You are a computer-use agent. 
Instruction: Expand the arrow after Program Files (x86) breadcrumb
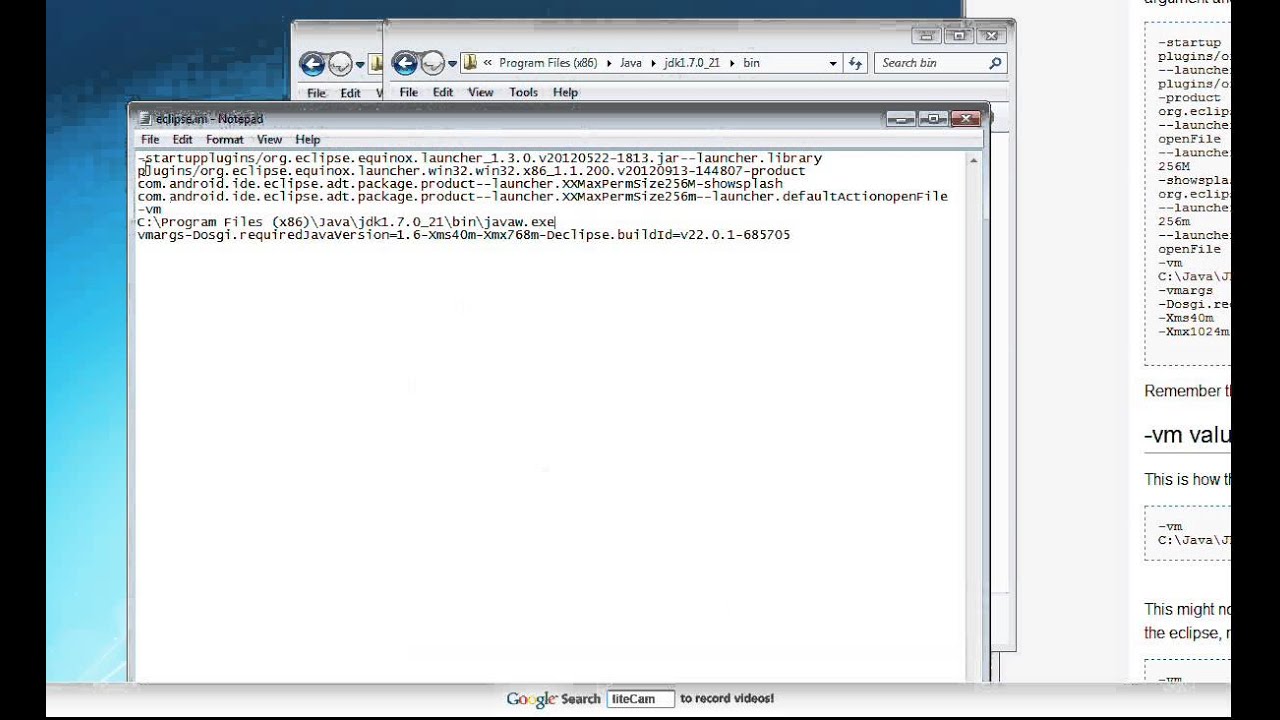(x=608, y=63)
